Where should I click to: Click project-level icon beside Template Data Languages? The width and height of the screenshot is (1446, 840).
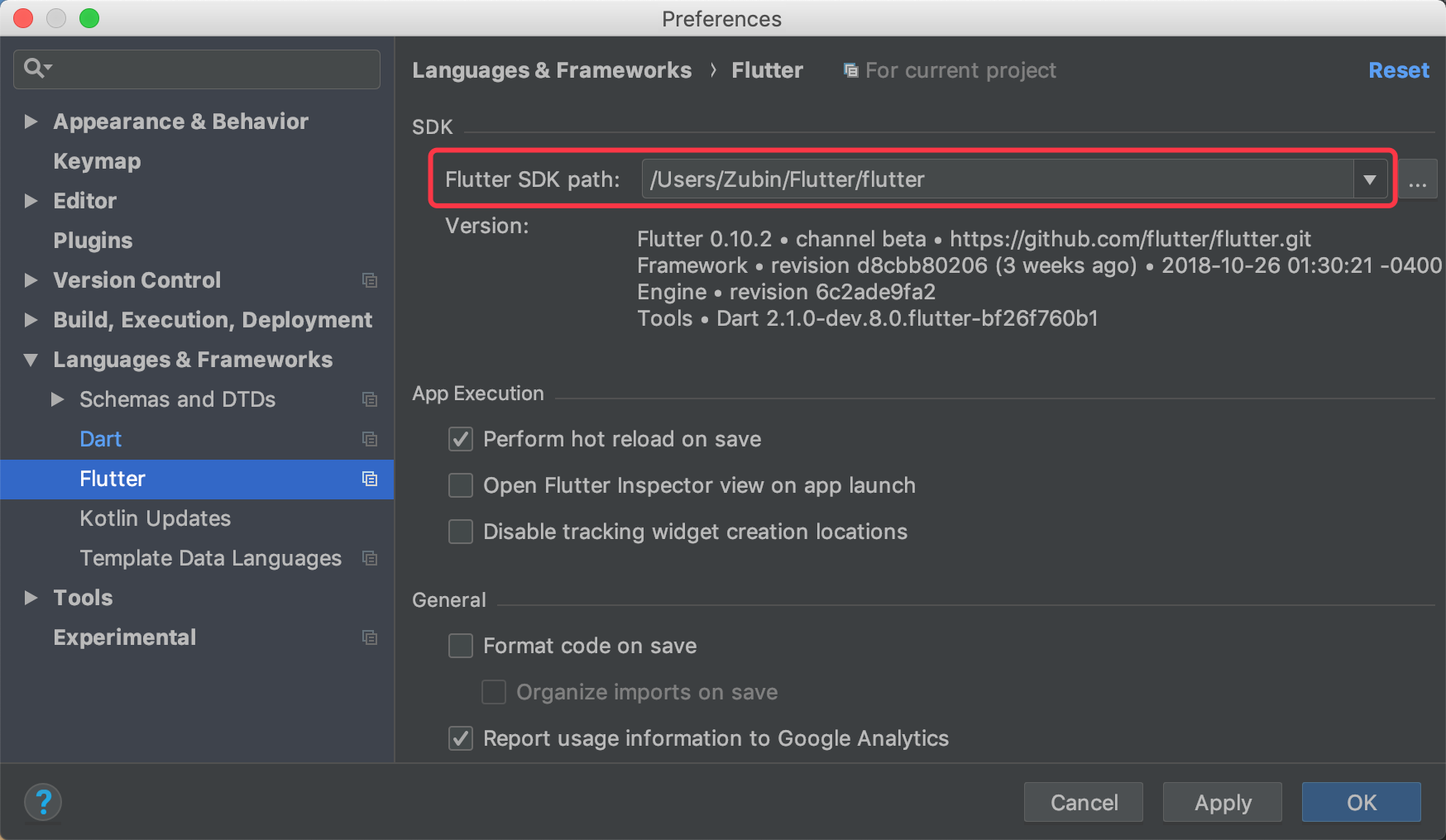[x=370, y=558]
